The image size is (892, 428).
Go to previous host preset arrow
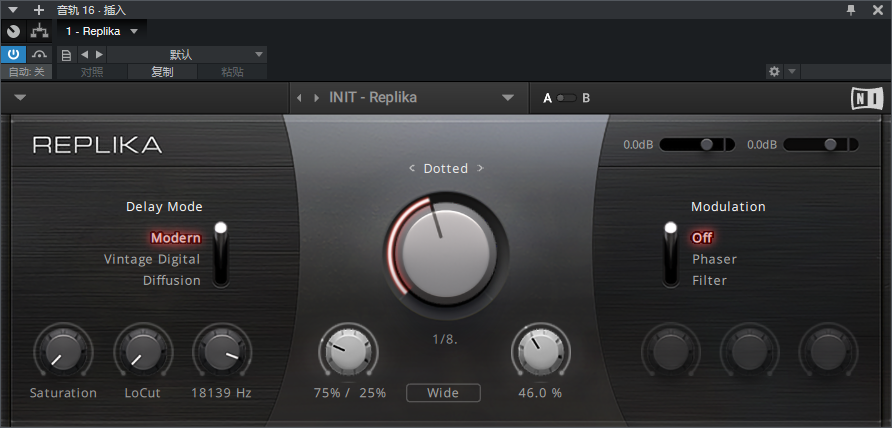(84, 55)
